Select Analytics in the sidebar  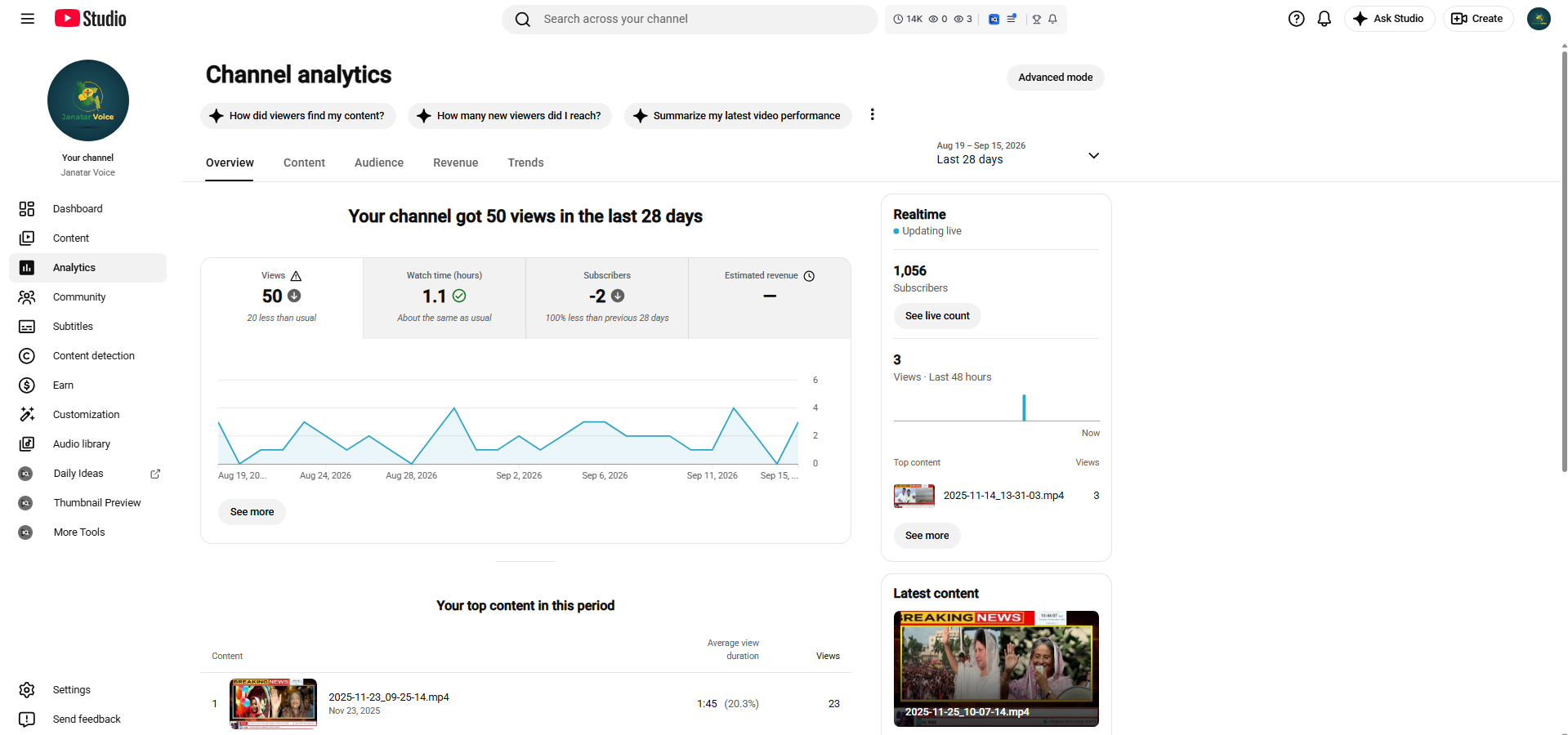point(87,268)
